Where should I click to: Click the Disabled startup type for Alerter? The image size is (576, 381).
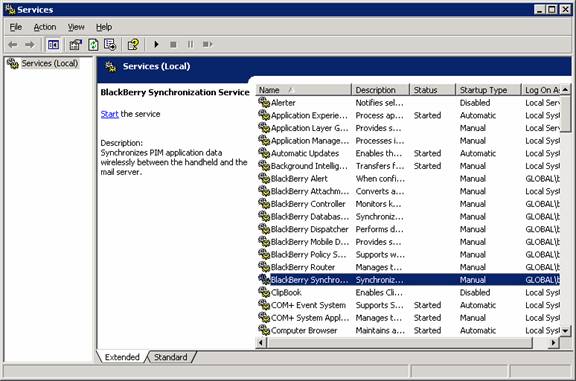[x=475, y=103]
